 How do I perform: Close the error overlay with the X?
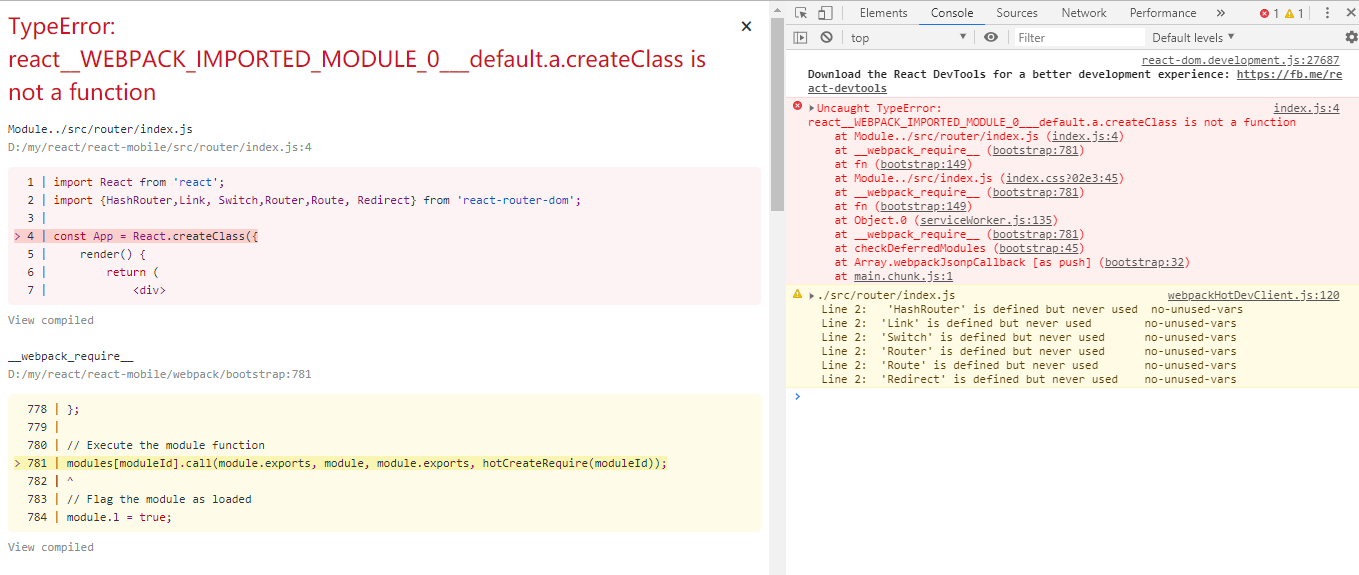(x=746, y=27)
